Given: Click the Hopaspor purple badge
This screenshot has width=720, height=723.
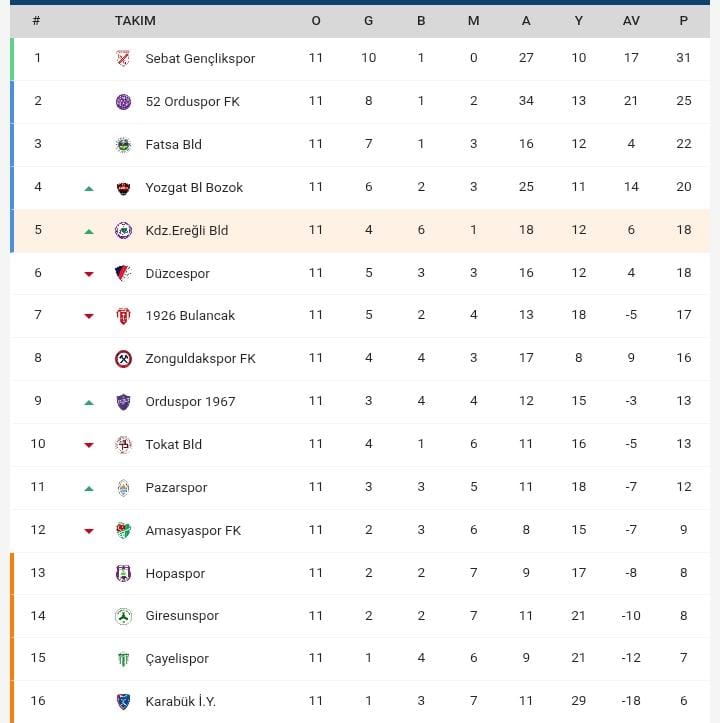Looking at the screenshot, I should (123, 573).
